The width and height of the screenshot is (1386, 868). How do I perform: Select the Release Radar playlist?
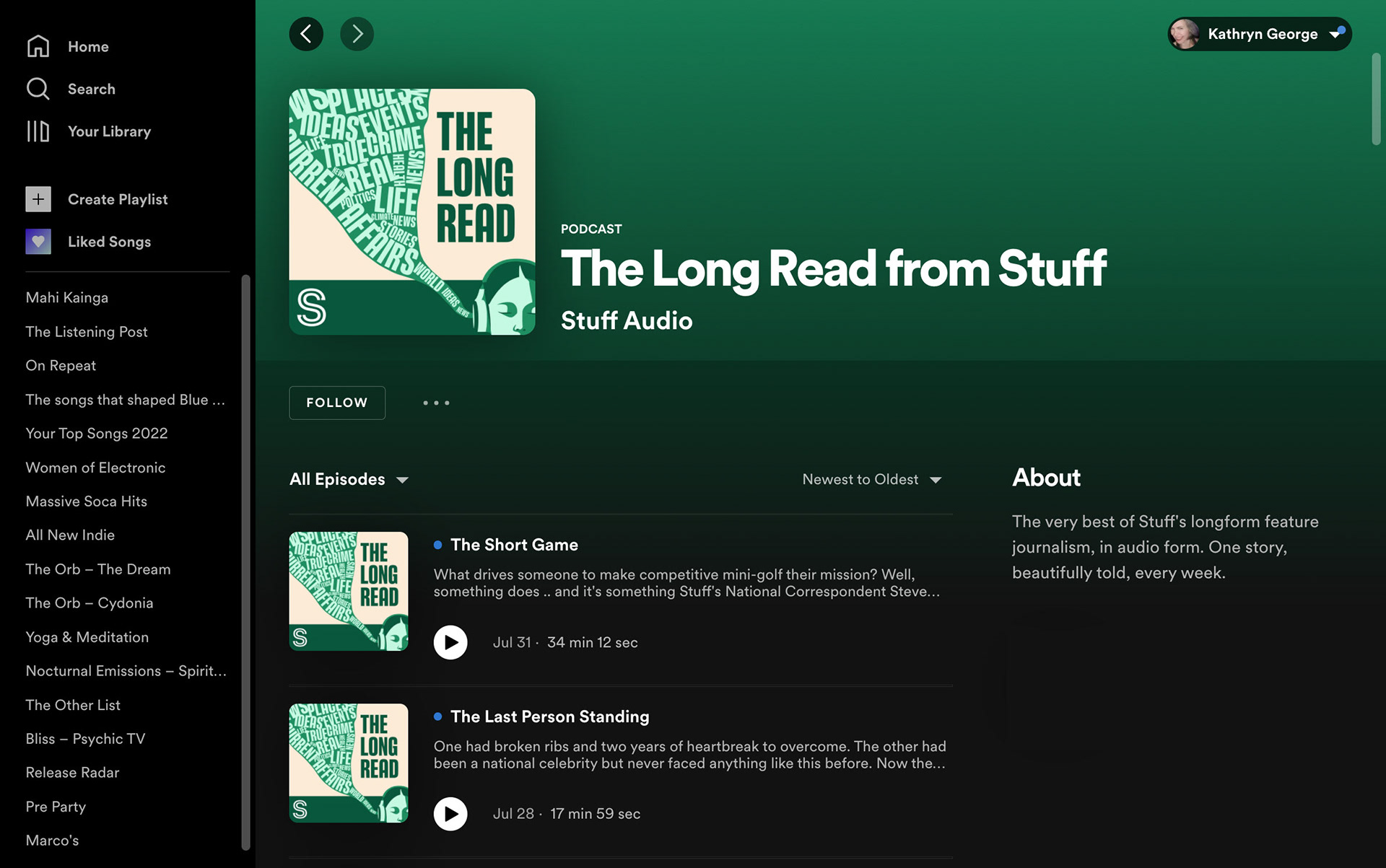point(72,773)
